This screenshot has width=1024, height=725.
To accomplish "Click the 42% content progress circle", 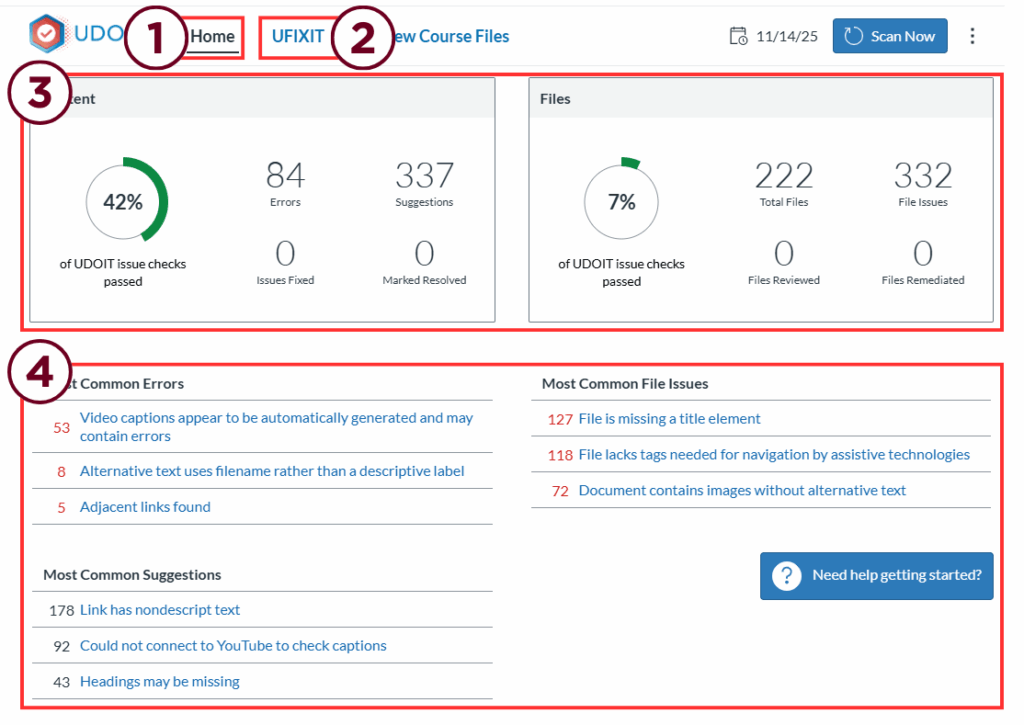I will [x=123, y=202].
